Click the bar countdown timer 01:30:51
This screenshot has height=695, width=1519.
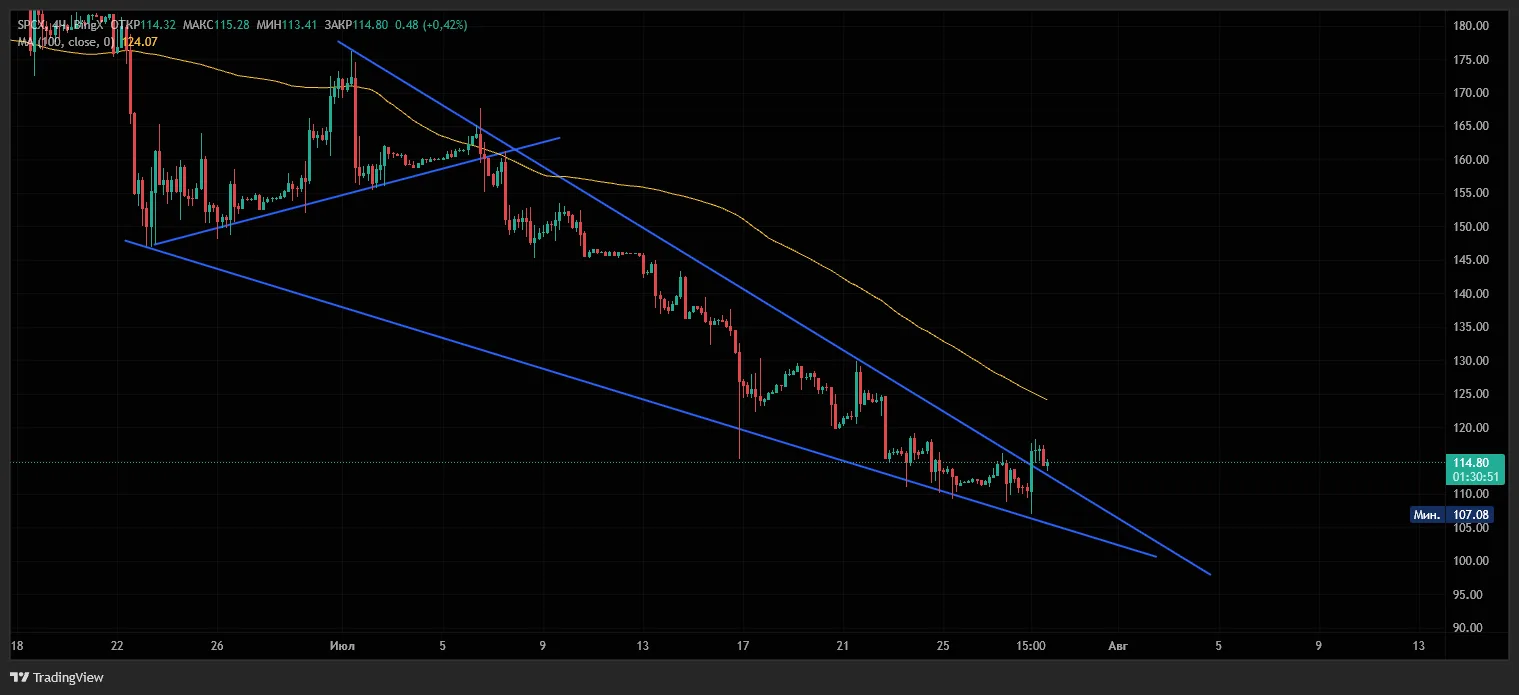(x=1474, y=477)
